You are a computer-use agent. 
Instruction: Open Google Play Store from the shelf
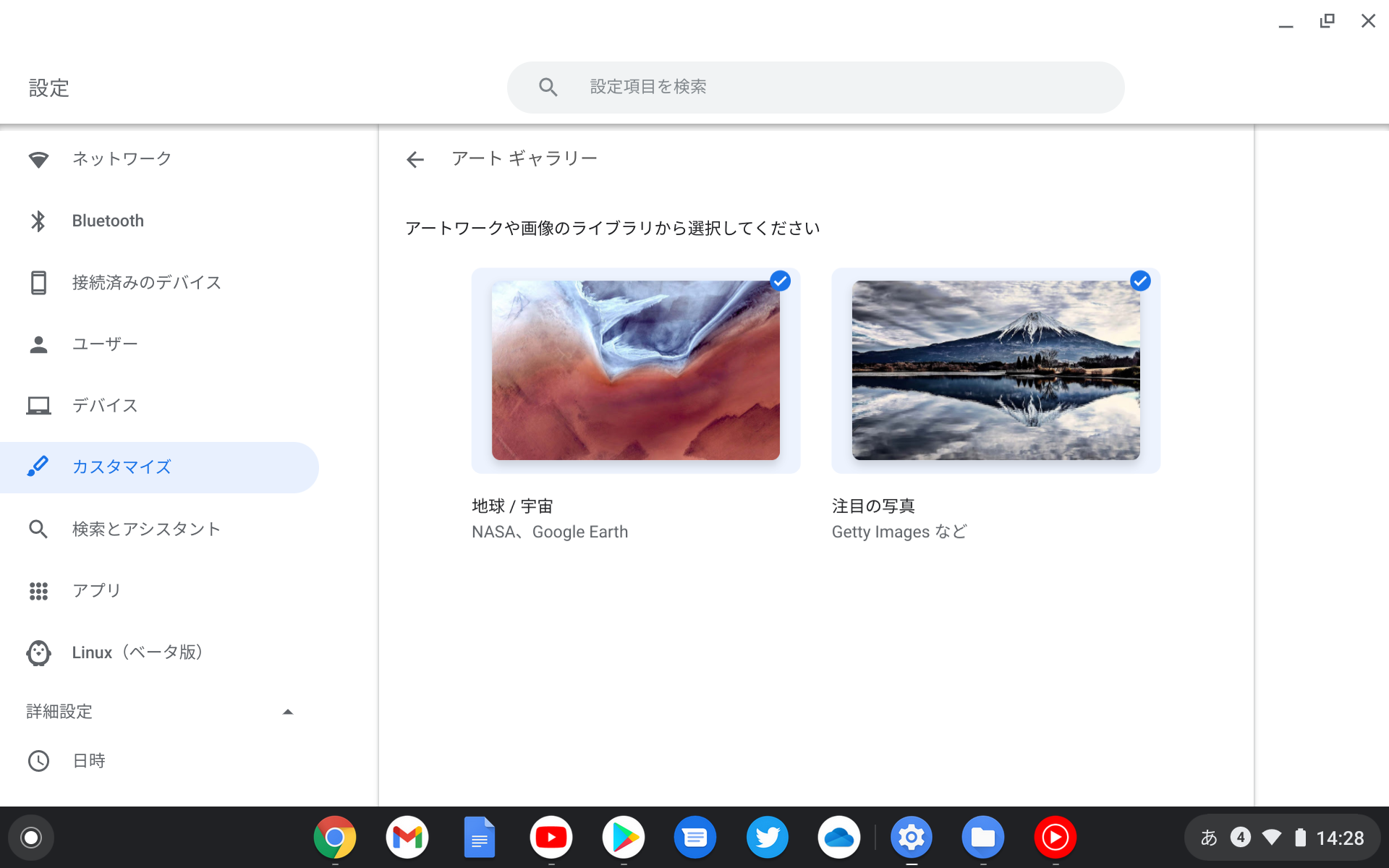623,837
